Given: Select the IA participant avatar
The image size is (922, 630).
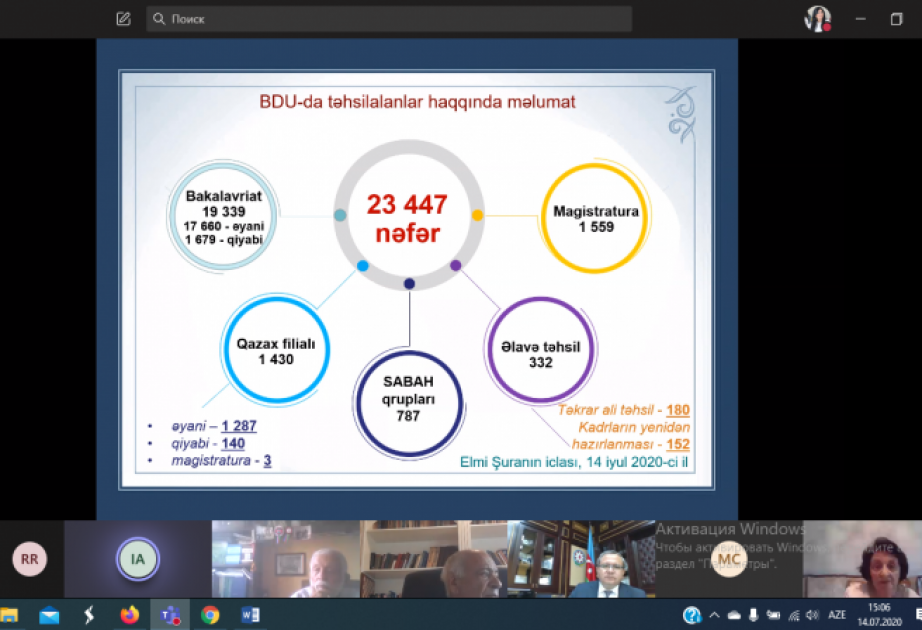Looking at the screenshot, I should coord(138,559).
